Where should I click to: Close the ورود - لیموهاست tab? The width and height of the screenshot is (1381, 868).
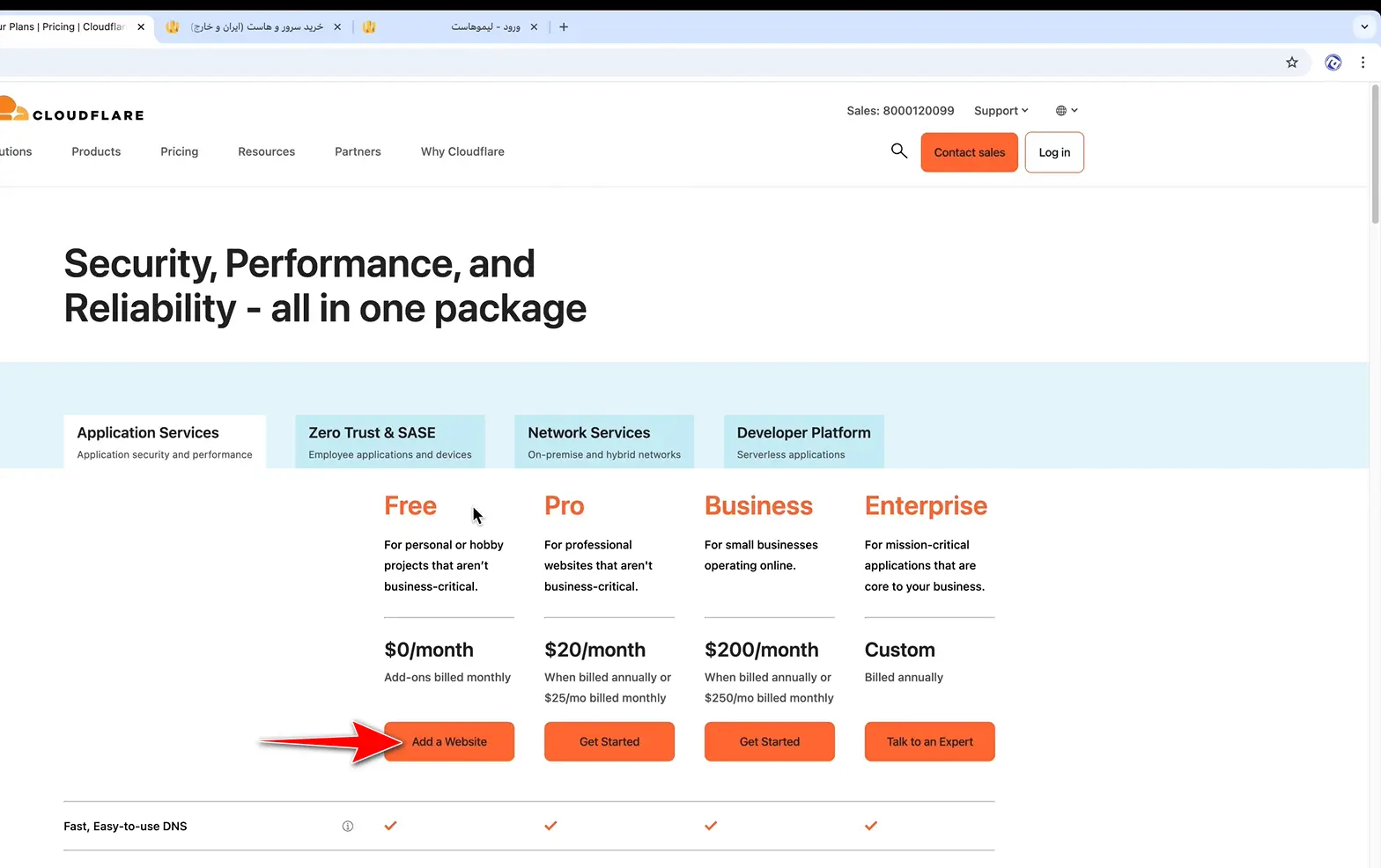(534, 27)
